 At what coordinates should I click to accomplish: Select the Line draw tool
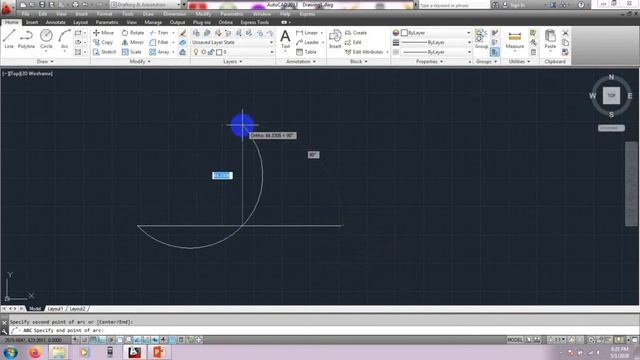(9, 39)
